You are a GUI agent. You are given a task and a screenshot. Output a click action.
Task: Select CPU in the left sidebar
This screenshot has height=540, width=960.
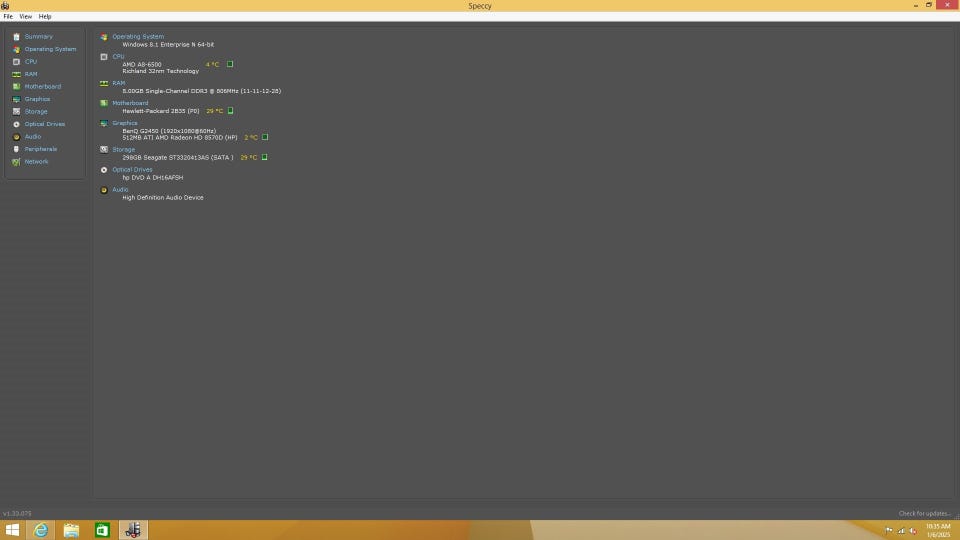click(31, 62)
